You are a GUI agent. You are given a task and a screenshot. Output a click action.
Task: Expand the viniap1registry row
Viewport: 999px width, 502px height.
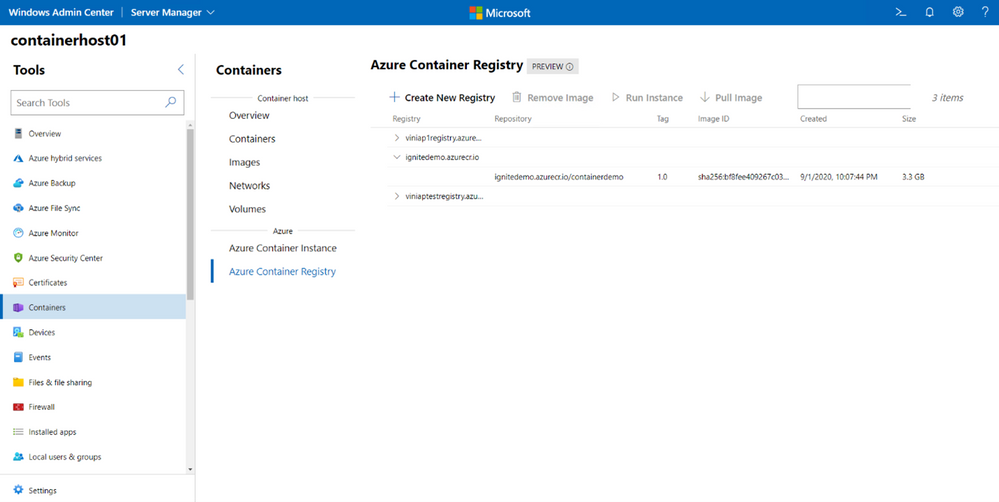coord(397,138)
